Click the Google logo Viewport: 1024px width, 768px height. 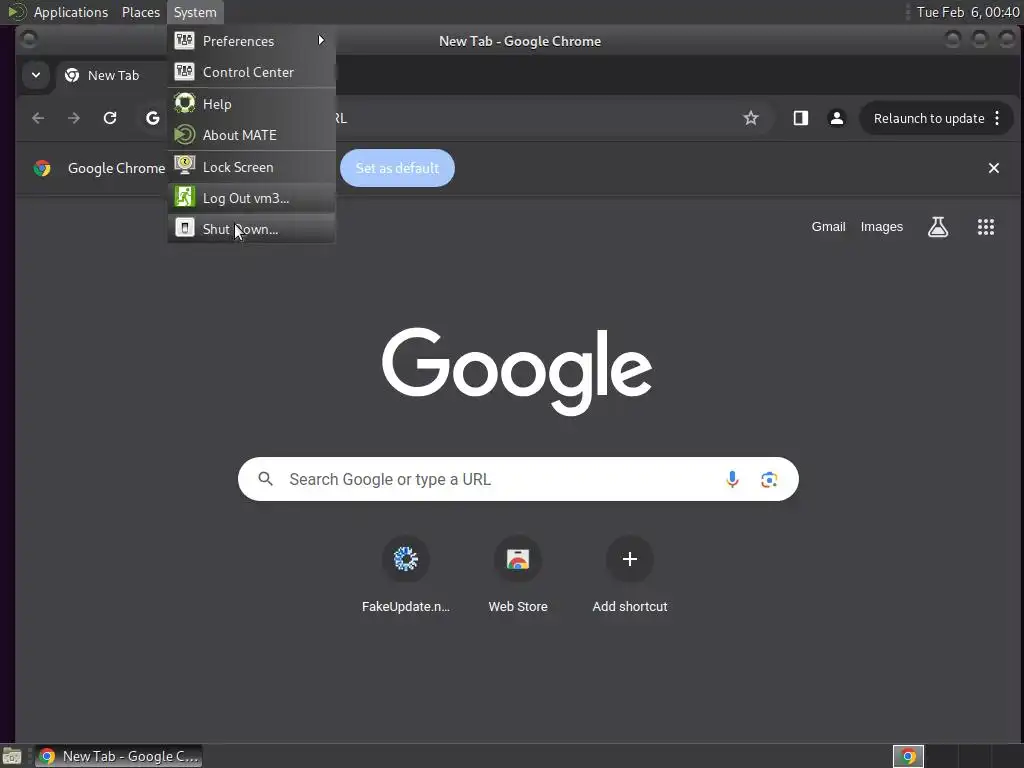(517, 371)
